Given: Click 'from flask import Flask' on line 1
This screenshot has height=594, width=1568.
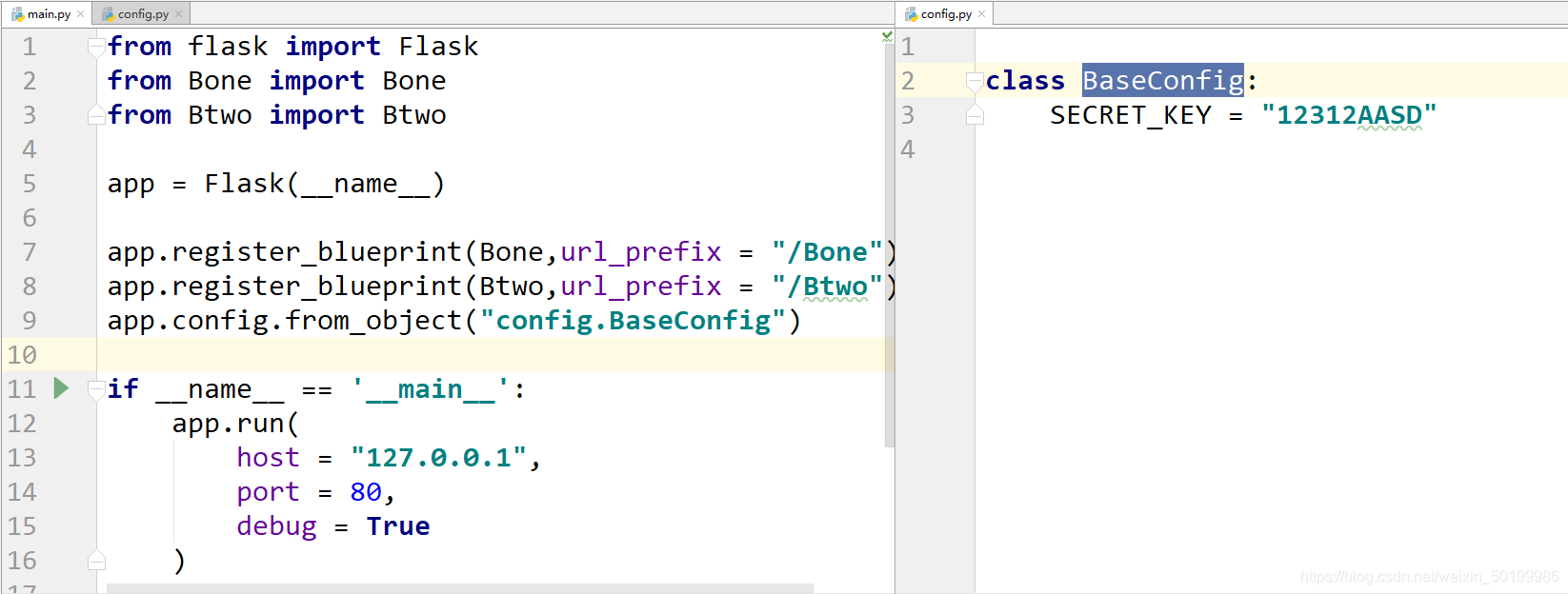Looking at the screenshot, I should click(292, 47).
